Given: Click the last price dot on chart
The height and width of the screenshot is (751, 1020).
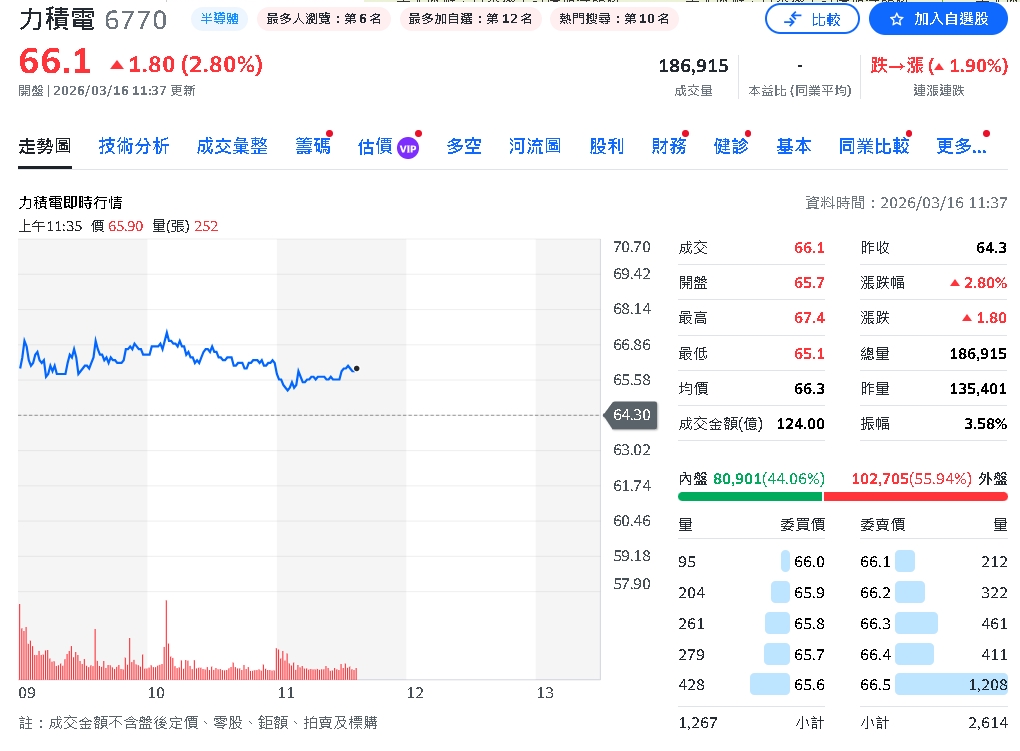Looking at the screenshot, I should coord(357,369).
